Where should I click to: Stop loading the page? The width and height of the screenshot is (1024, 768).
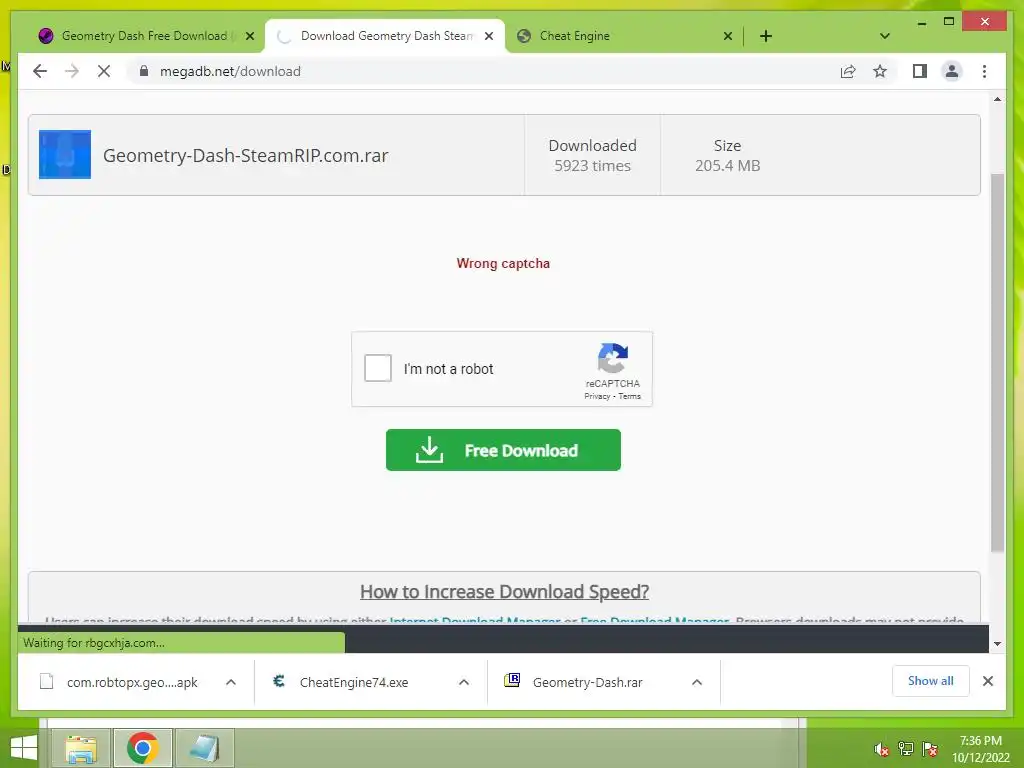pyautogui.click(x=104, y=71)
